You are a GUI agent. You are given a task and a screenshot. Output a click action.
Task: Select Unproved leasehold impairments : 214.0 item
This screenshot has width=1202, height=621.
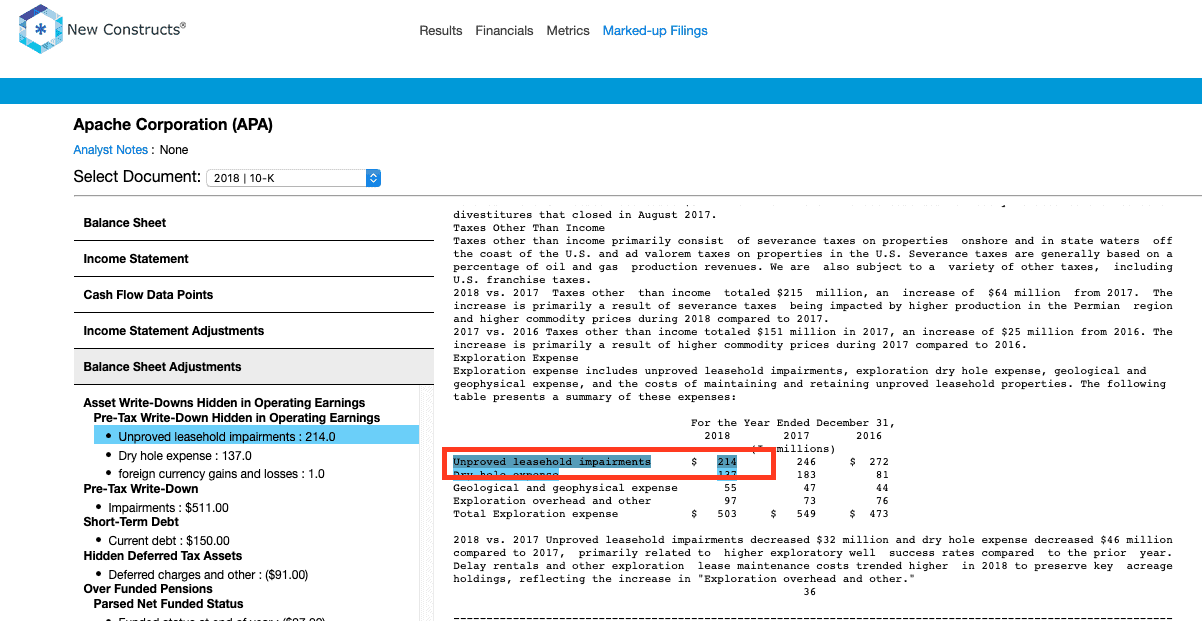coord(256,436)
